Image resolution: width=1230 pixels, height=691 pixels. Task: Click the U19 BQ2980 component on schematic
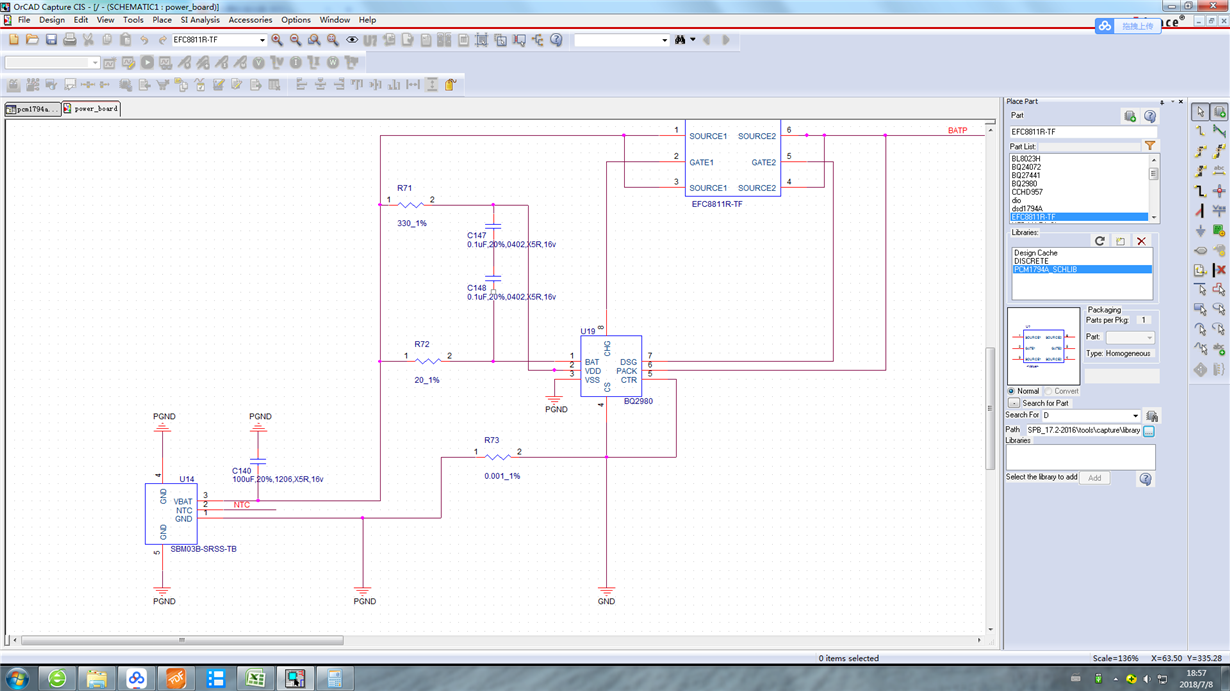611,367
